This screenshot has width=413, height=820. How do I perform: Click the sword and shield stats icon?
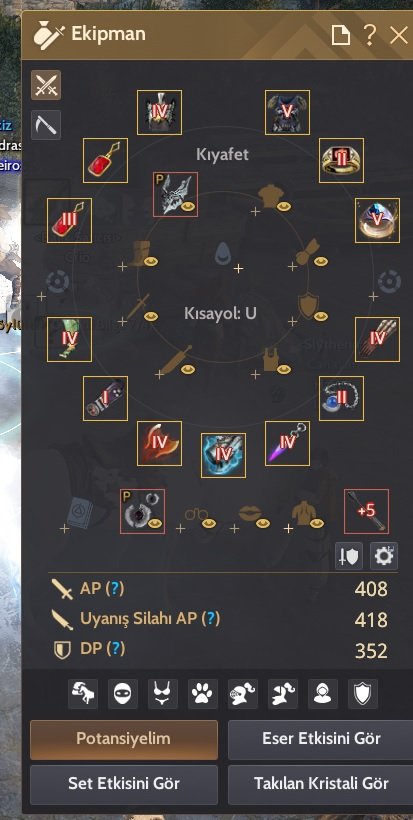point(349,556)
